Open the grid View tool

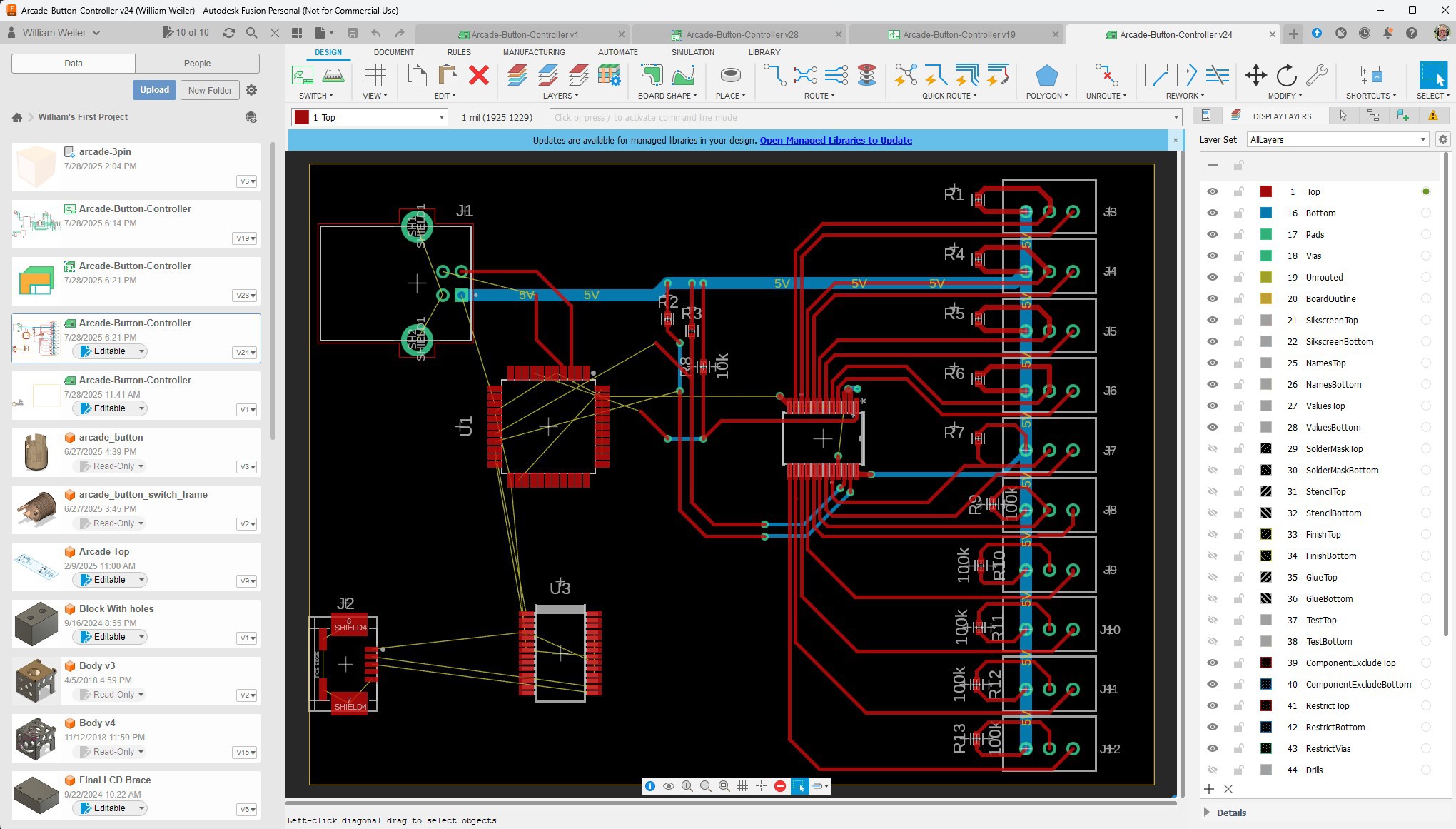click(x=375, y=76)
